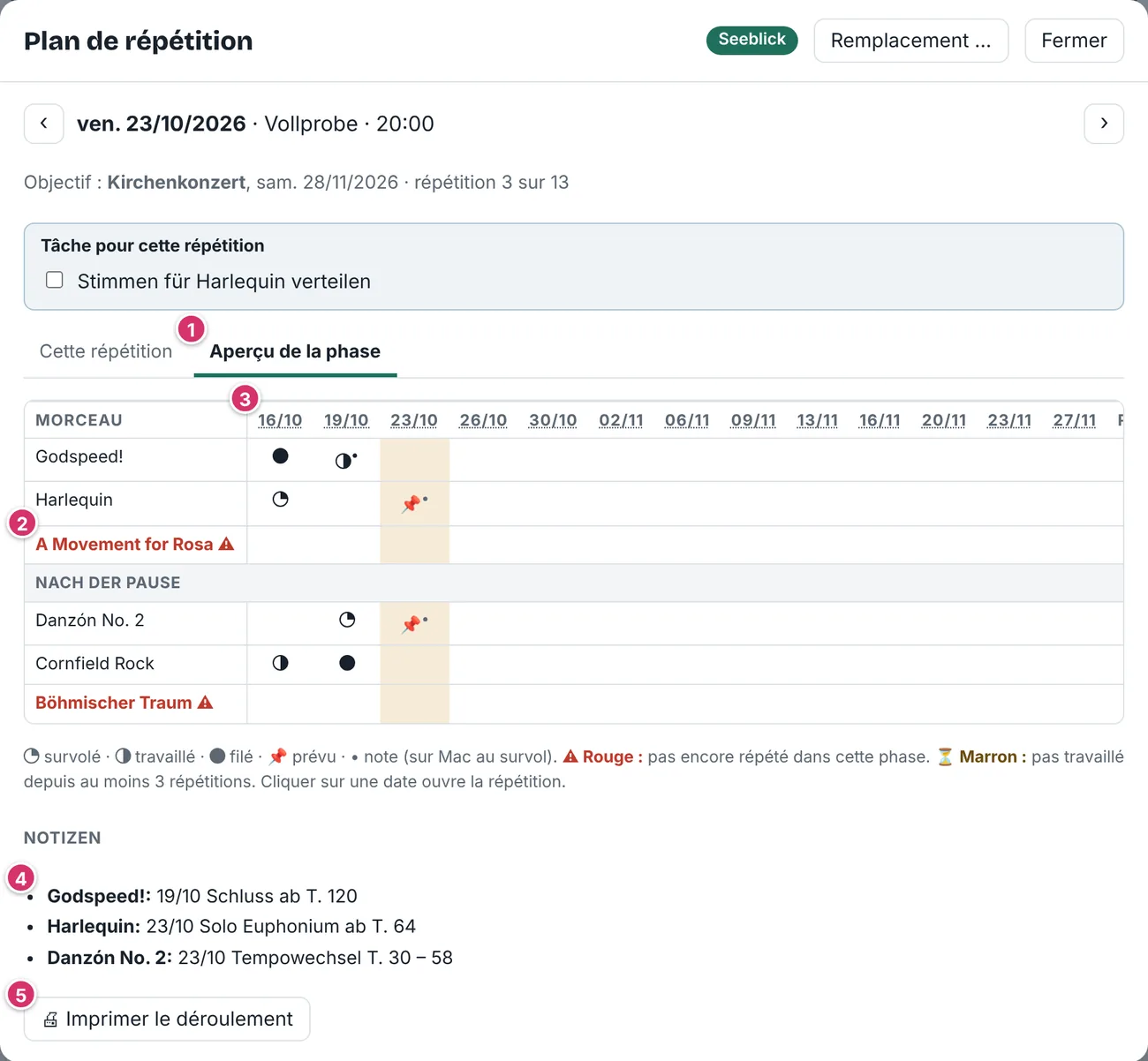Click the quarter-circle status for Harlequin on 16/10
Viewport: 1148px width, 1061px height.
pyautogui.click(x=280, y=500)
